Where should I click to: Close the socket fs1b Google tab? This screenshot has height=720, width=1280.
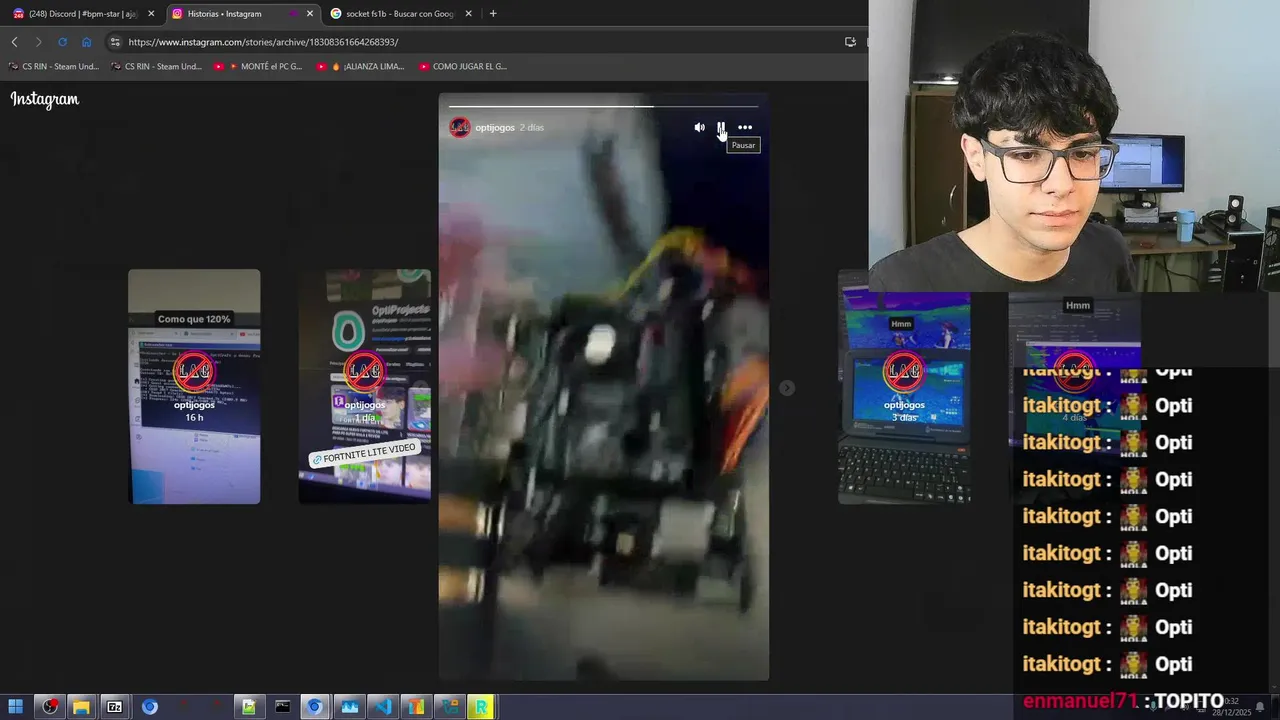pyautogui.click(x=467, y=14)
